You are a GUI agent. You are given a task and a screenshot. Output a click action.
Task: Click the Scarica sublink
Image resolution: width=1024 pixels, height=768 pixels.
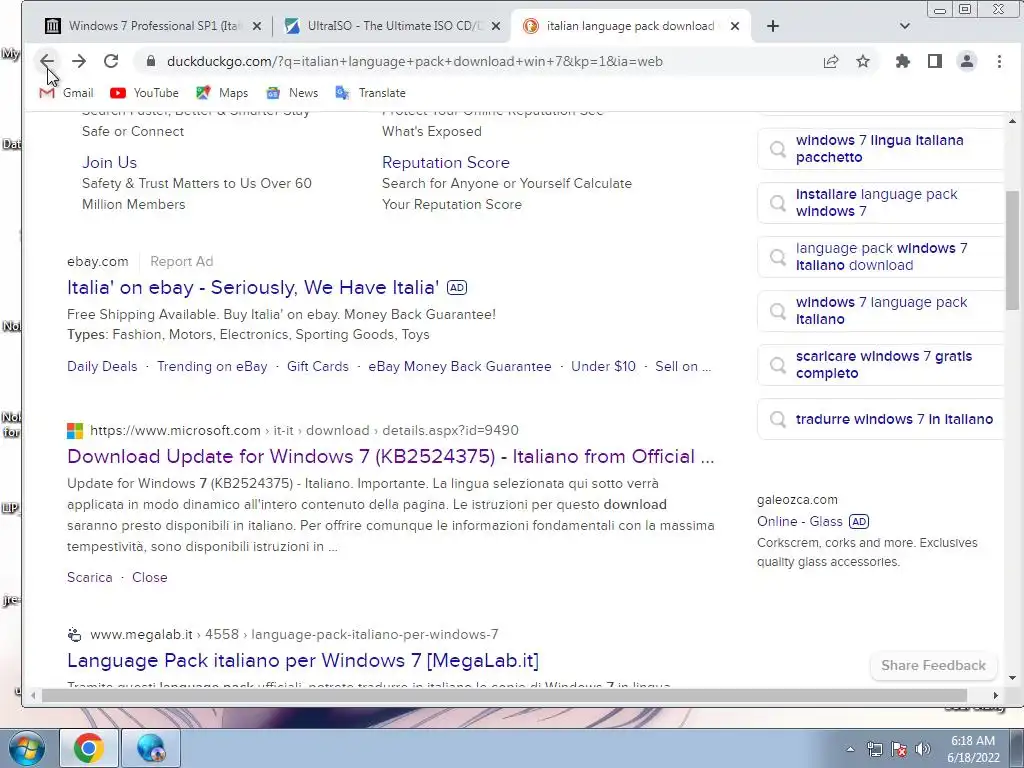tap(89, 577)
